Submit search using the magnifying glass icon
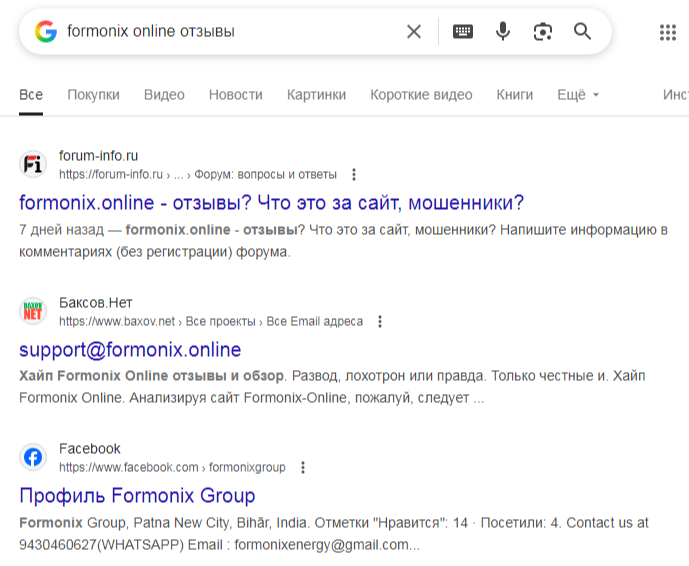Screen dimensions: 689x566 tap(582, 32)
